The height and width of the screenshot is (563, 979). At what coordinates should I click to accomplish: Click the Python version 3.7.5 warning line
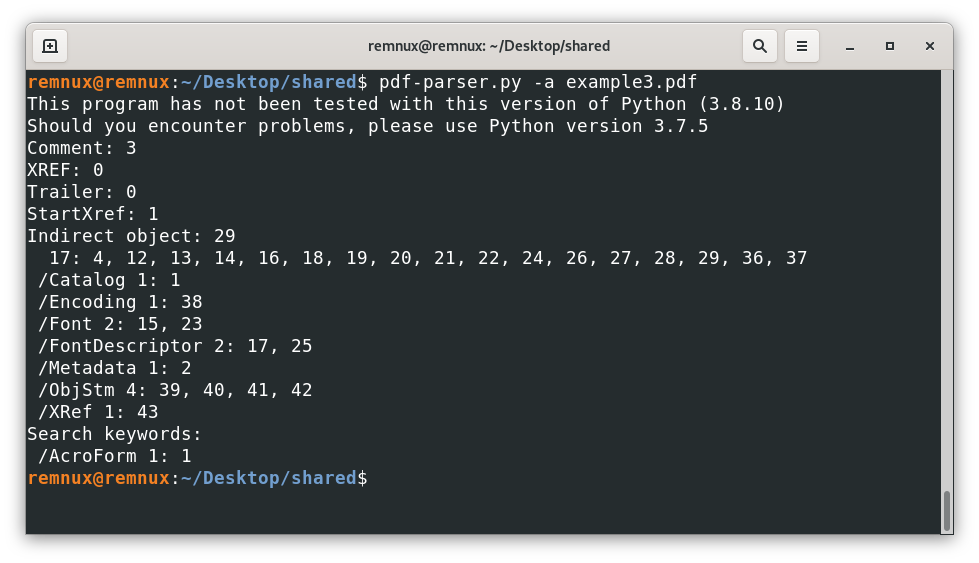(367, 126)
